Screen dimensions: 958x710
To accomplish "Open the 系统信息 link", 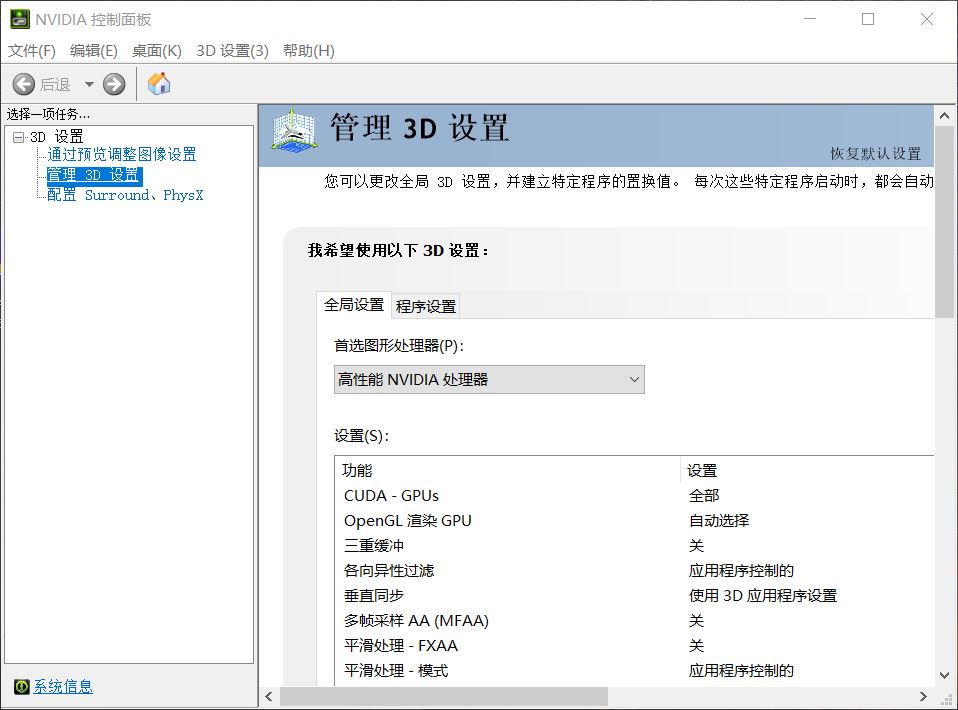I will click(63, 686).
